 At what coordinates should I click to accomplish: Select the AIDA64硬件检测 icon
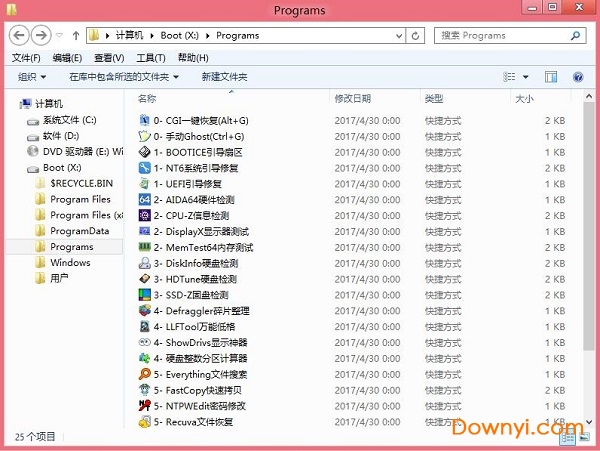click(x=144, y=200)
